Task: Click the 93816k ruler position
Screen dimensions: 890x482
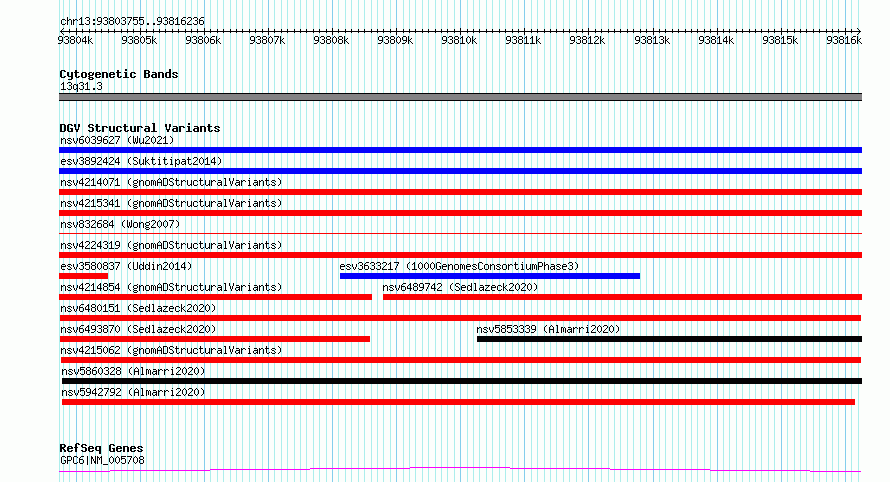Action: [x=845, y=40]
